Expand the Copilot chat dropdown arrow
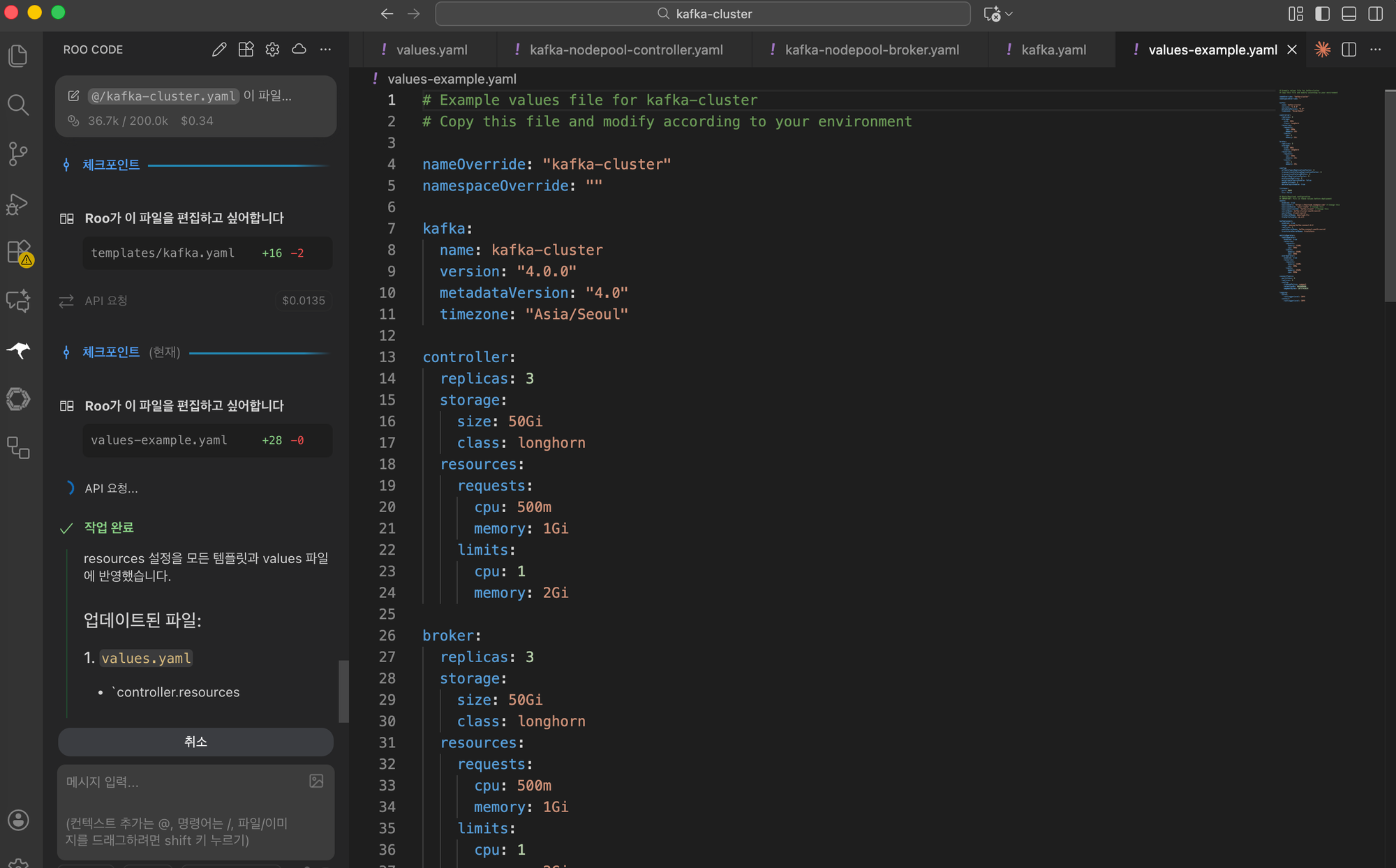This screenshot has height=868, width=1396. click(1009, 14)
